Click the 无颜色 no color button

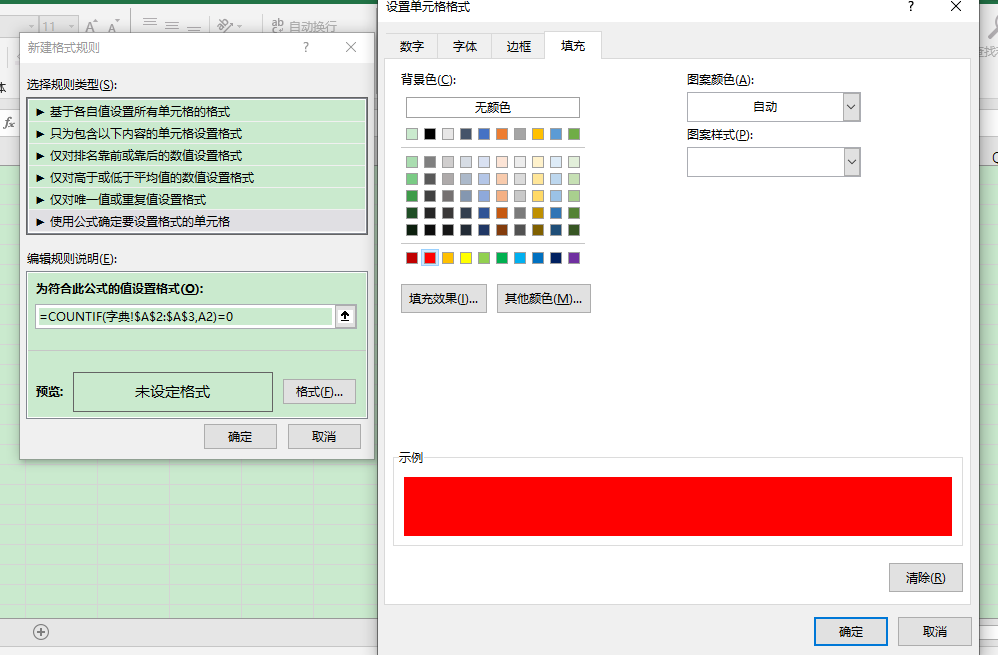click(x=493, y=108)
